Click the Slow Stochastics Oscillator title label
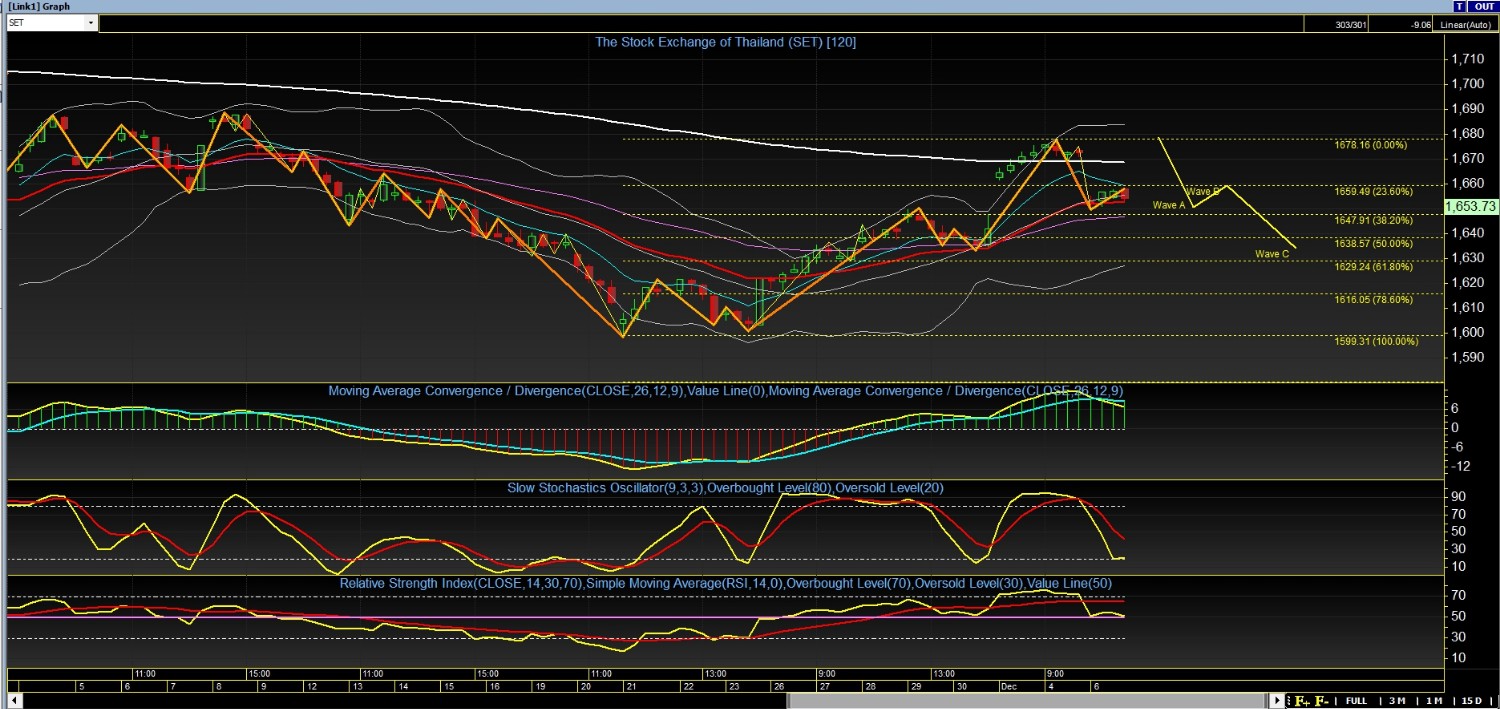1500x709 pixels. tap(725, 488)
